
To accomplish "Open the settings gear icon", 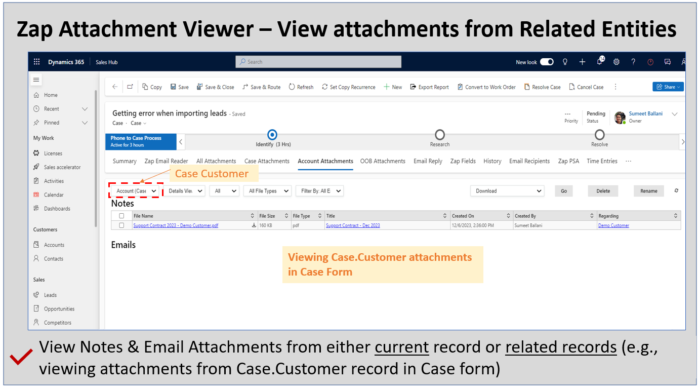I will (616, 62).
